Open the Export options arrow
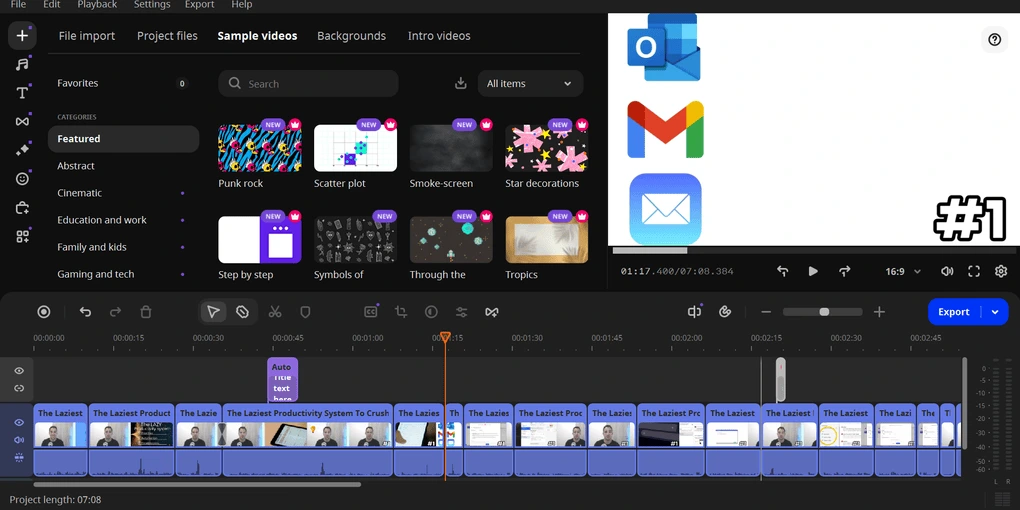 [995, 312]
